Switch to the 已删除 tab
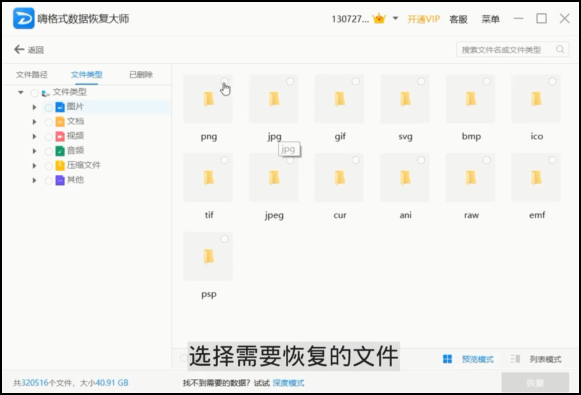 [x=141, y=74]
